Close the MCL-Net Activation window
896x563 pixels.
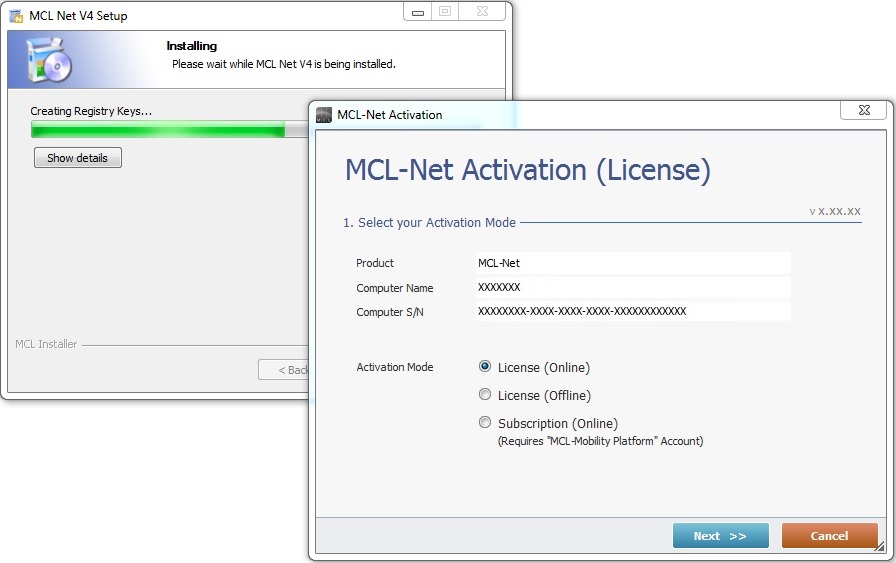click(864, 110)
